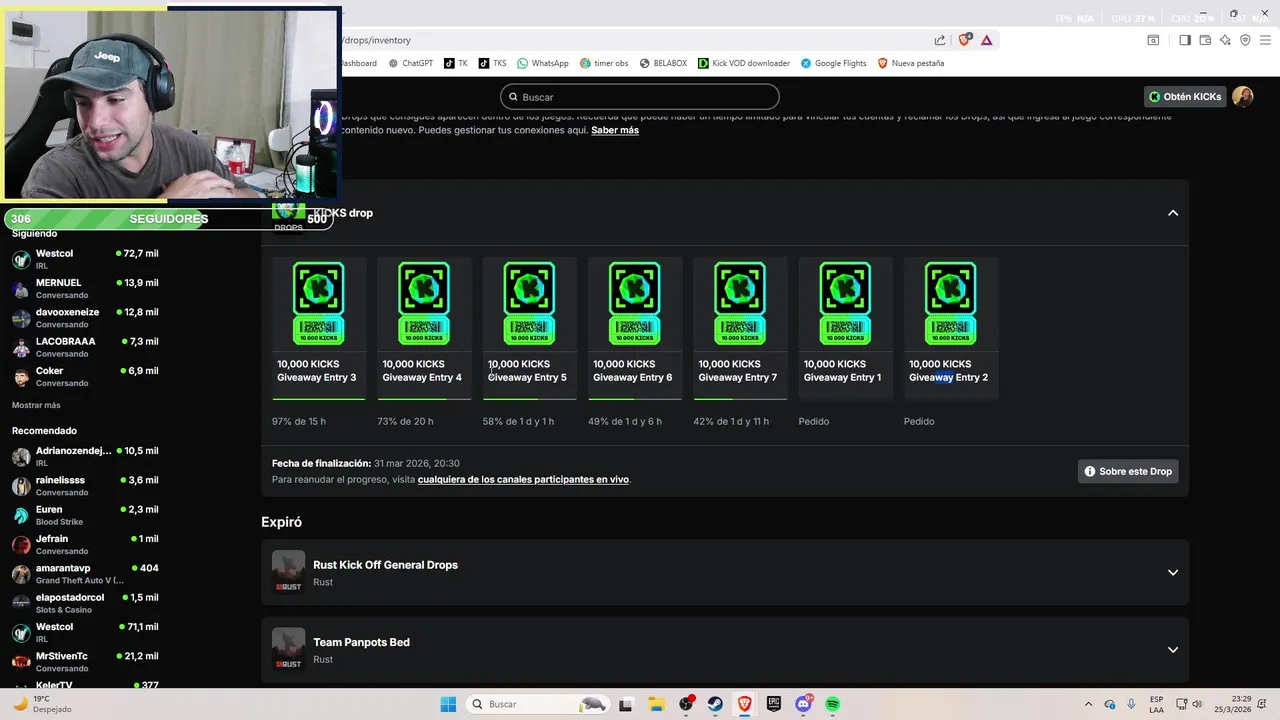Viewport: 1280px width, 720px height.
Task: Open File Explorer from the taskbar
Action: pyautogui.click(x=656, y=704)
